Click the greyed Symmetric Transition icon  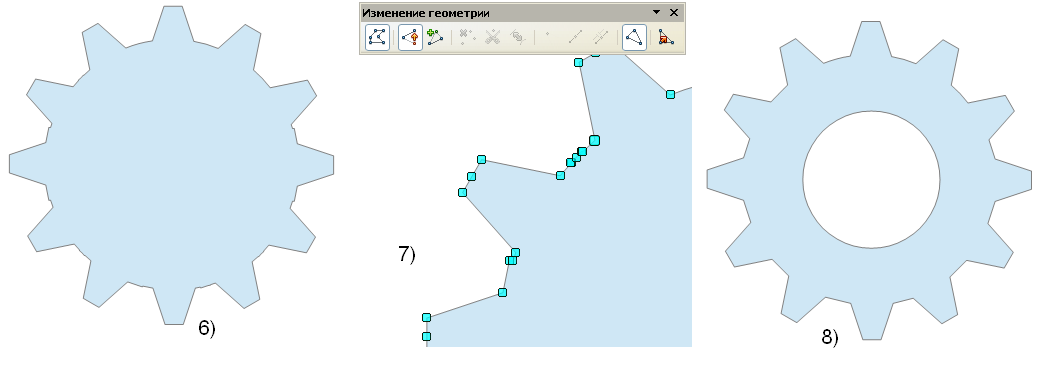tap(600, 37)
